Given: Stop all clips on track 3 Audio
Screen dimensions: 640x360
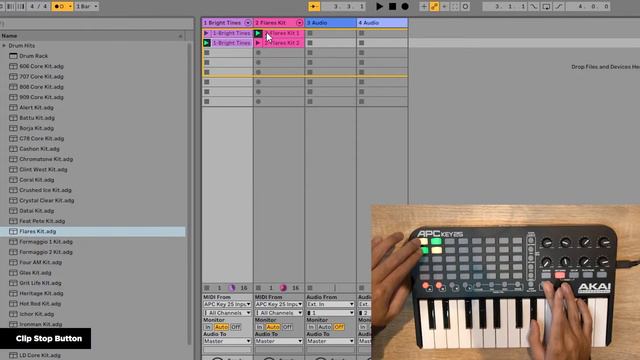Looking at the screenshot, I should [x=310, y=288].
